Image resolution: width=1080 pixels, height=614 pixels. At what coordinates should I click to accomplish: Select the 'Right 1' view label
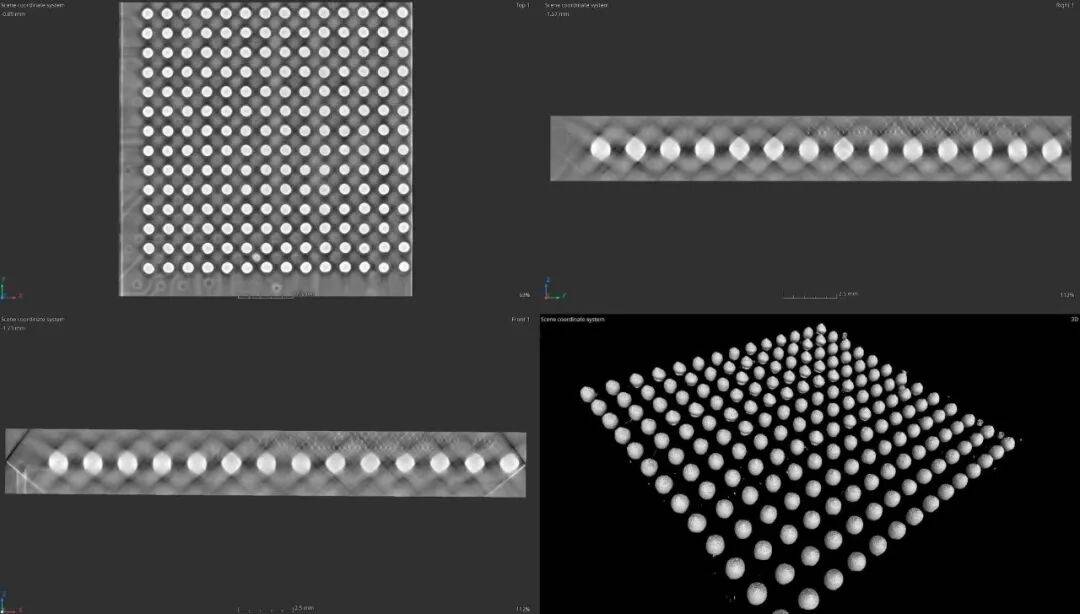tap(1063, 5)
